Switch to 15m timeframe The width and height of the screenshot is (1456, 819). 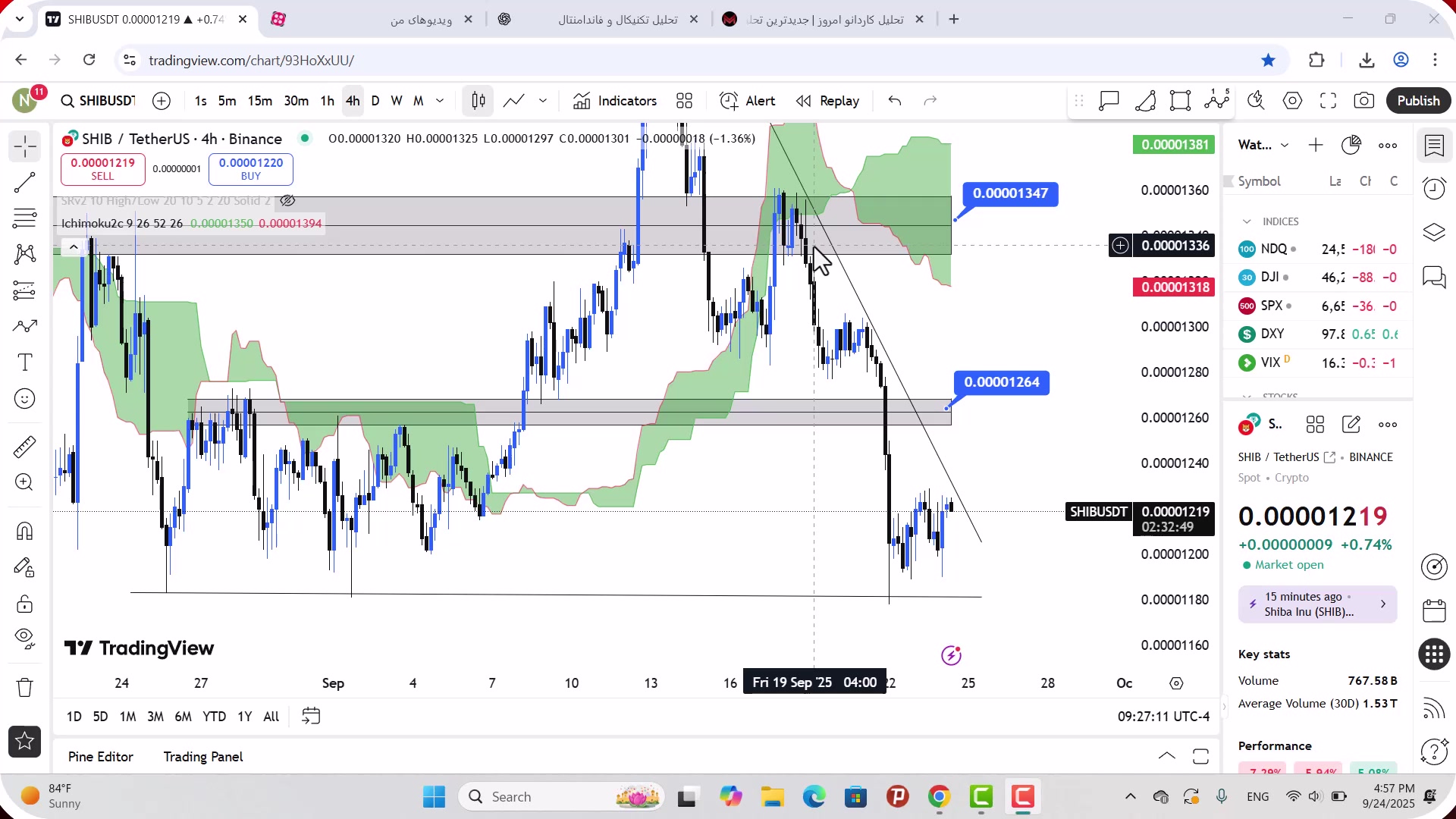click(260, 101)
